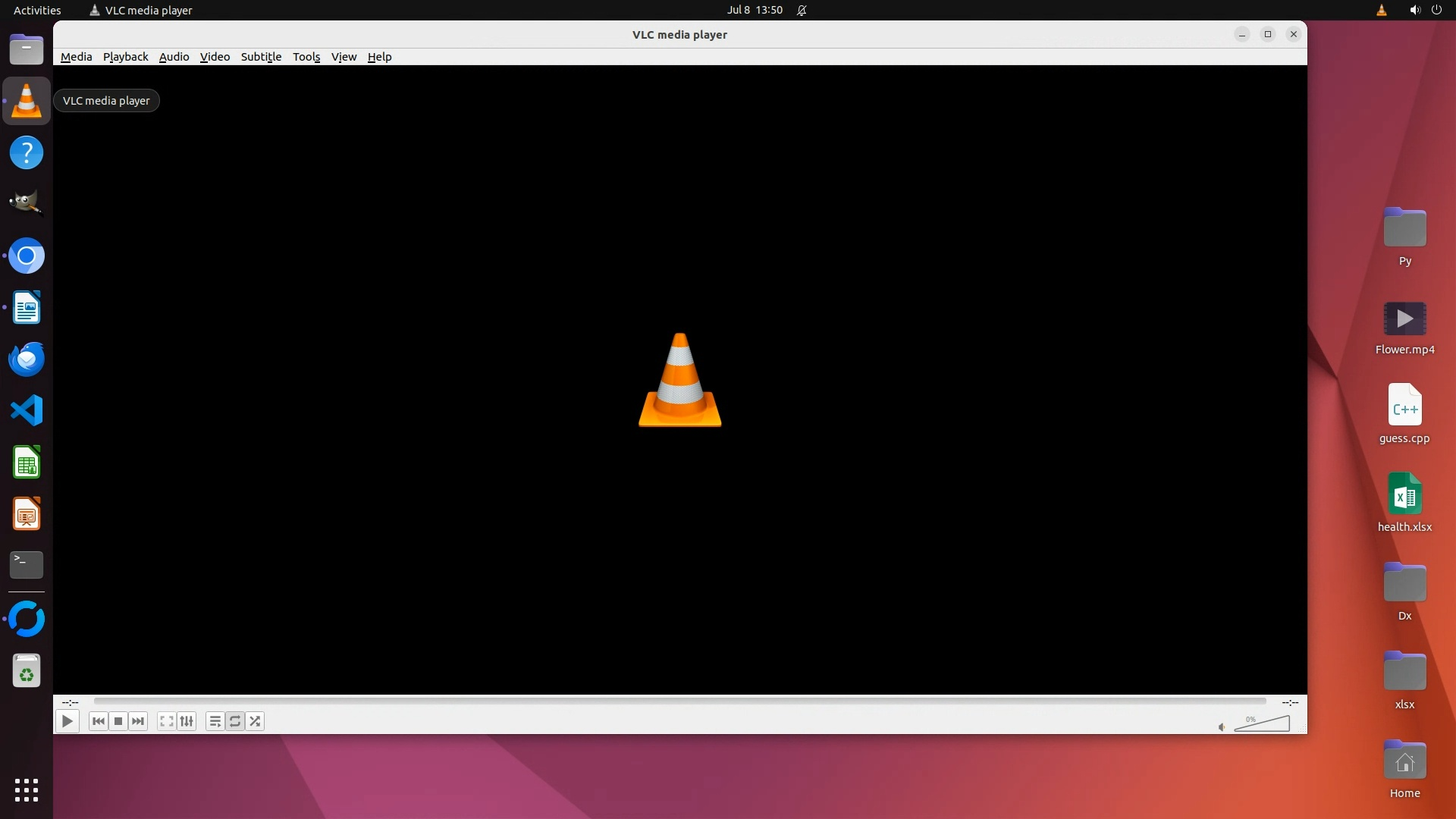Screen dimensions: 1456x819
Task: Mute audio via the speaker icon
Action: [1222, 727]
